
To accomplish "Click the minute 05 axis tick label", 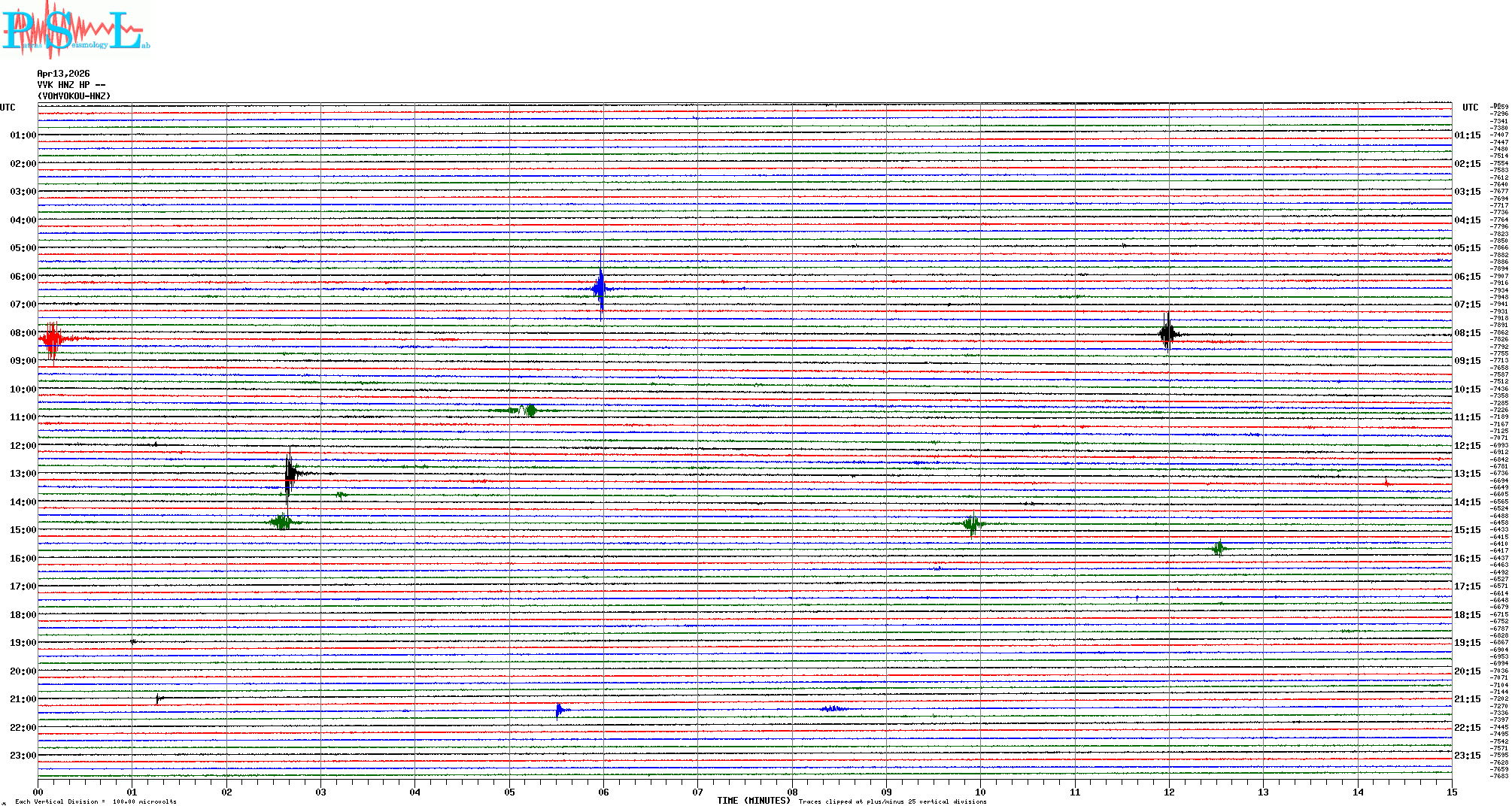I will 509,792.
